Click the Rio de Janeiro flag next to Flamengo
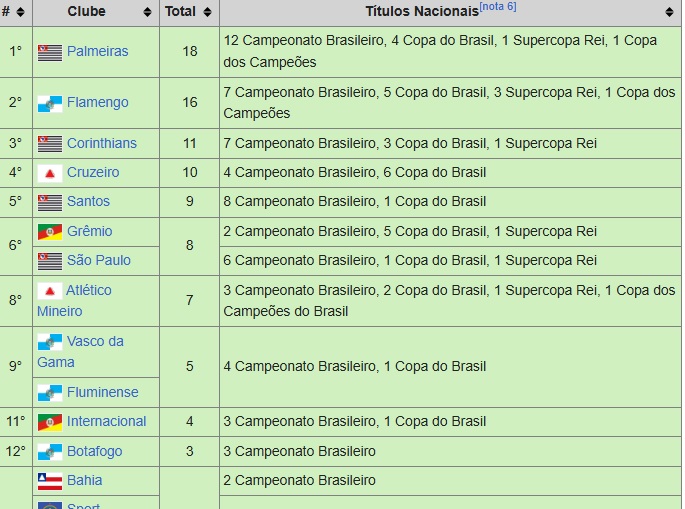The width and height of the screenshot is (685, 509). (50, 104)
